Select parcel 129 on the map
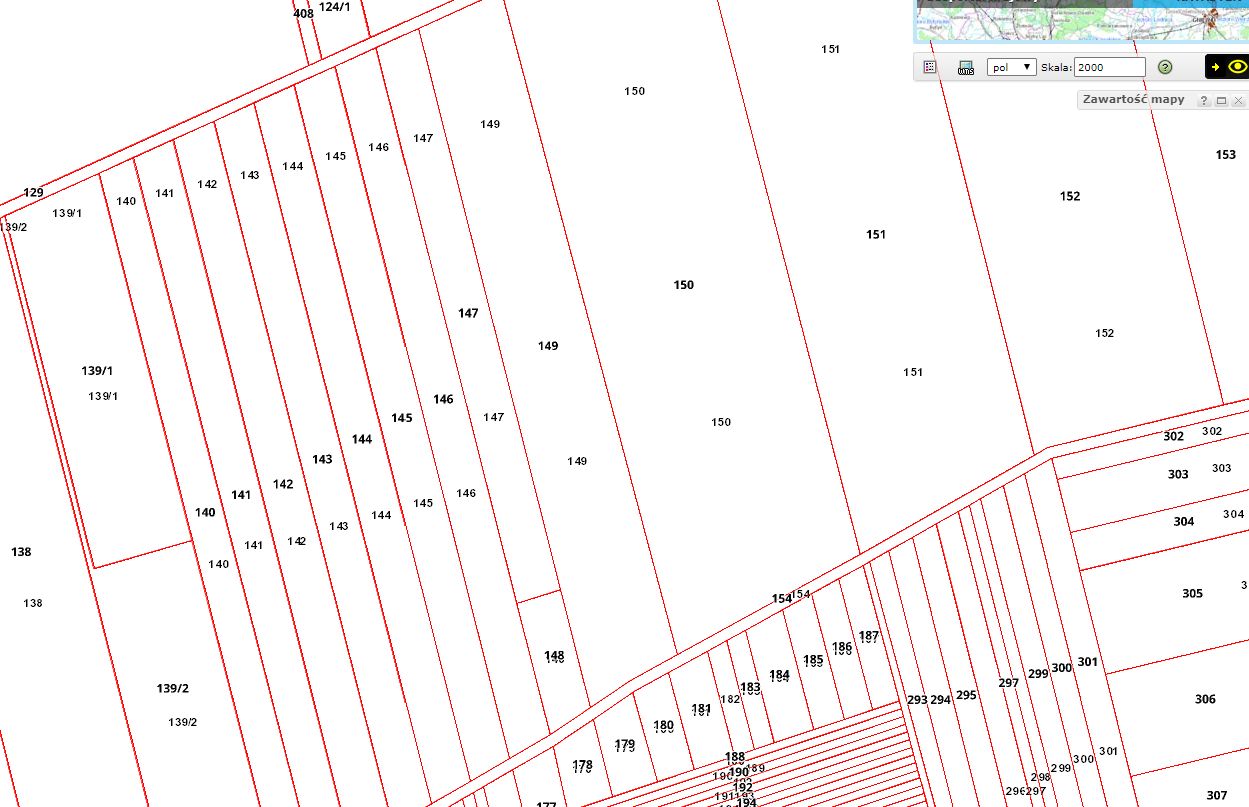Screen dimensions: 1249x807 [x=33, y=193]
